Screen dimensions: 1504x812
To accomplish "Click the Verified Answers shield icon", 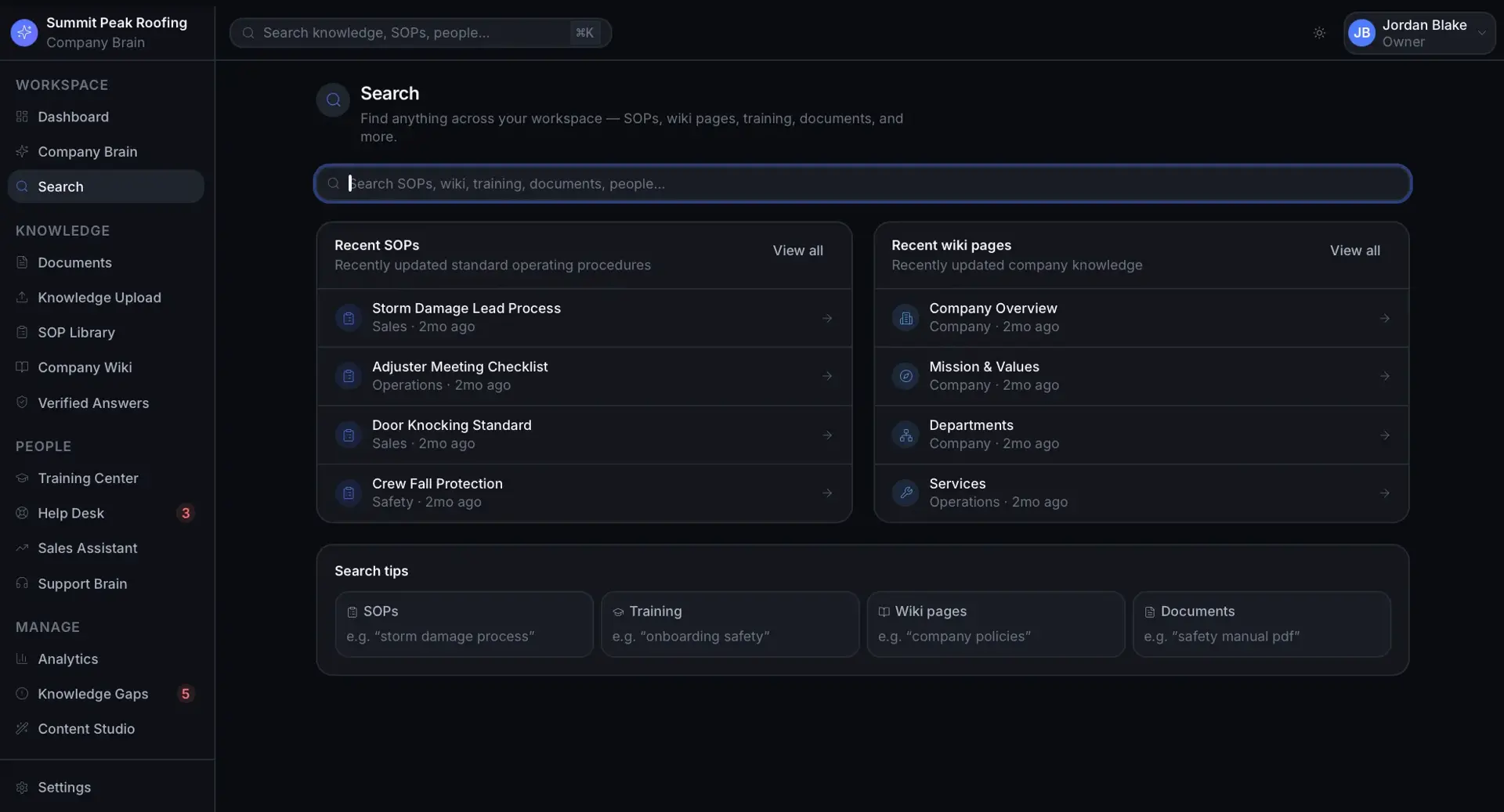I will pos(22,402).
